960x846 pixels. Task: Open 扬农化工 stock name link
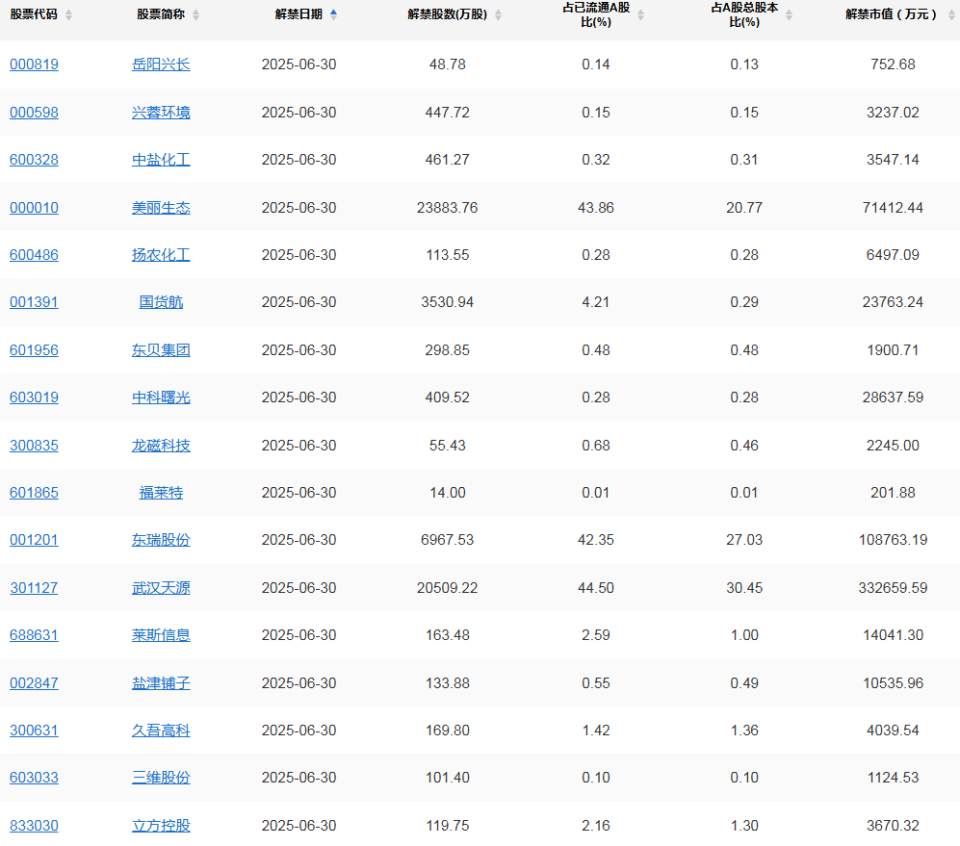click(161, 255)
